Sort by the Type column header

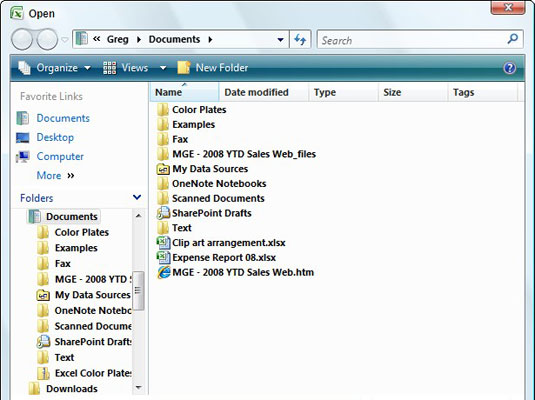tap(344, 92)
